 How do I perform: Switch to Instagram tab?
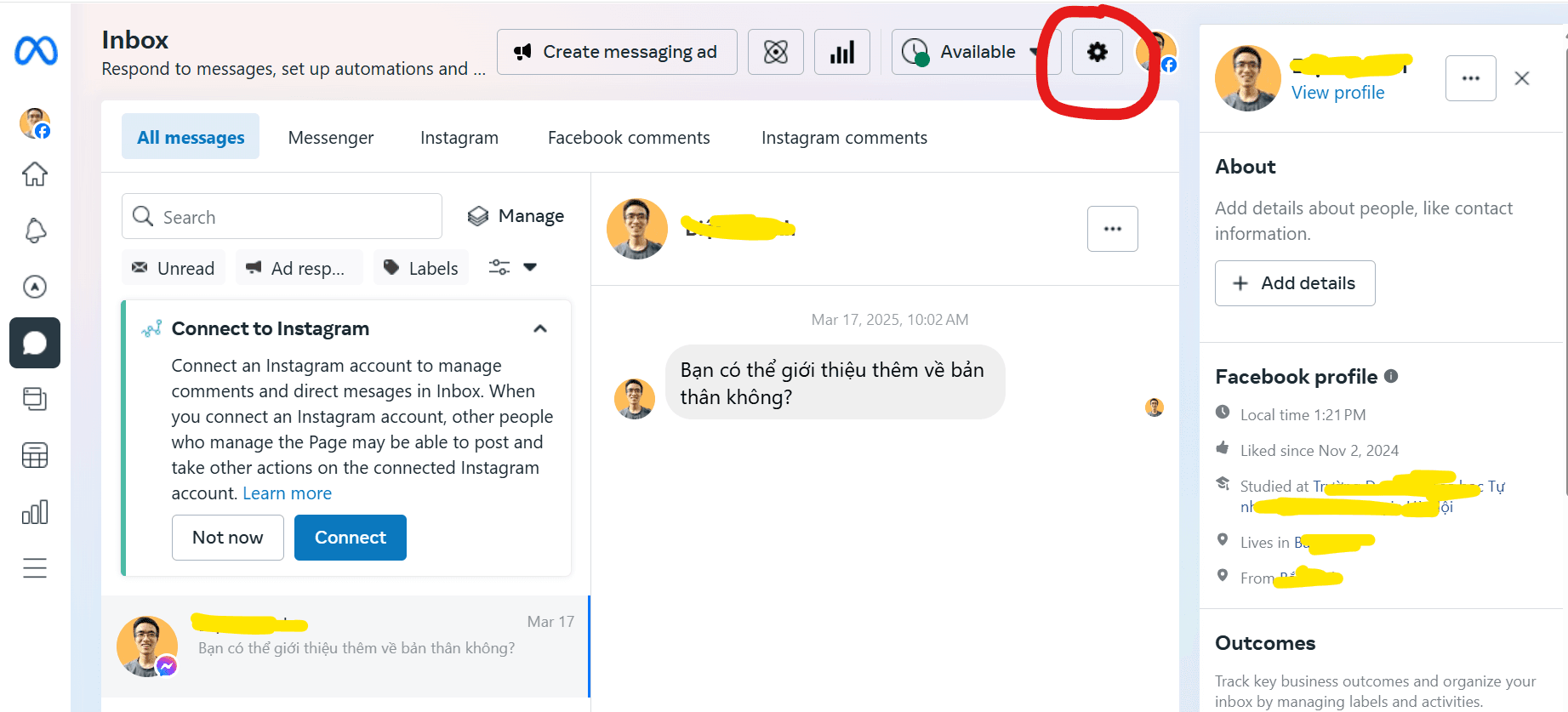click(x=459, y=138)
